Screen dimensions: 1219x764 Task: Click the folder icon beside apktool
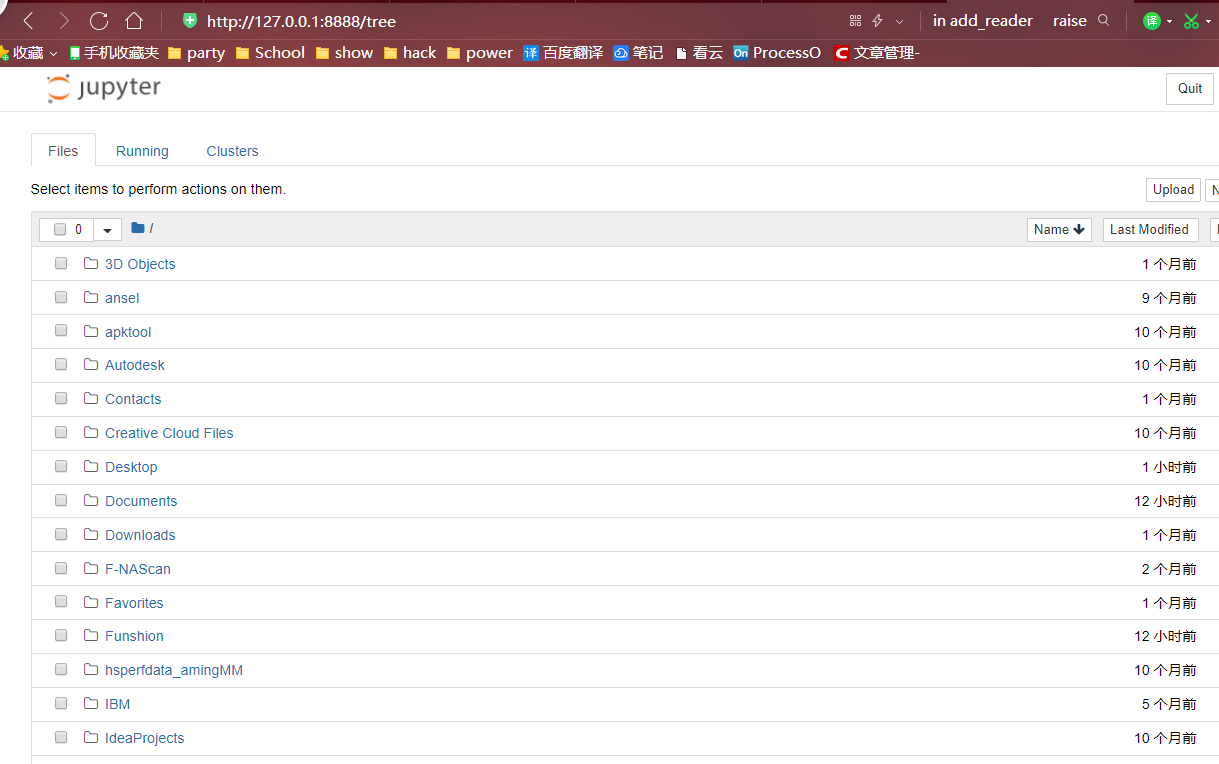click(91, 331)
